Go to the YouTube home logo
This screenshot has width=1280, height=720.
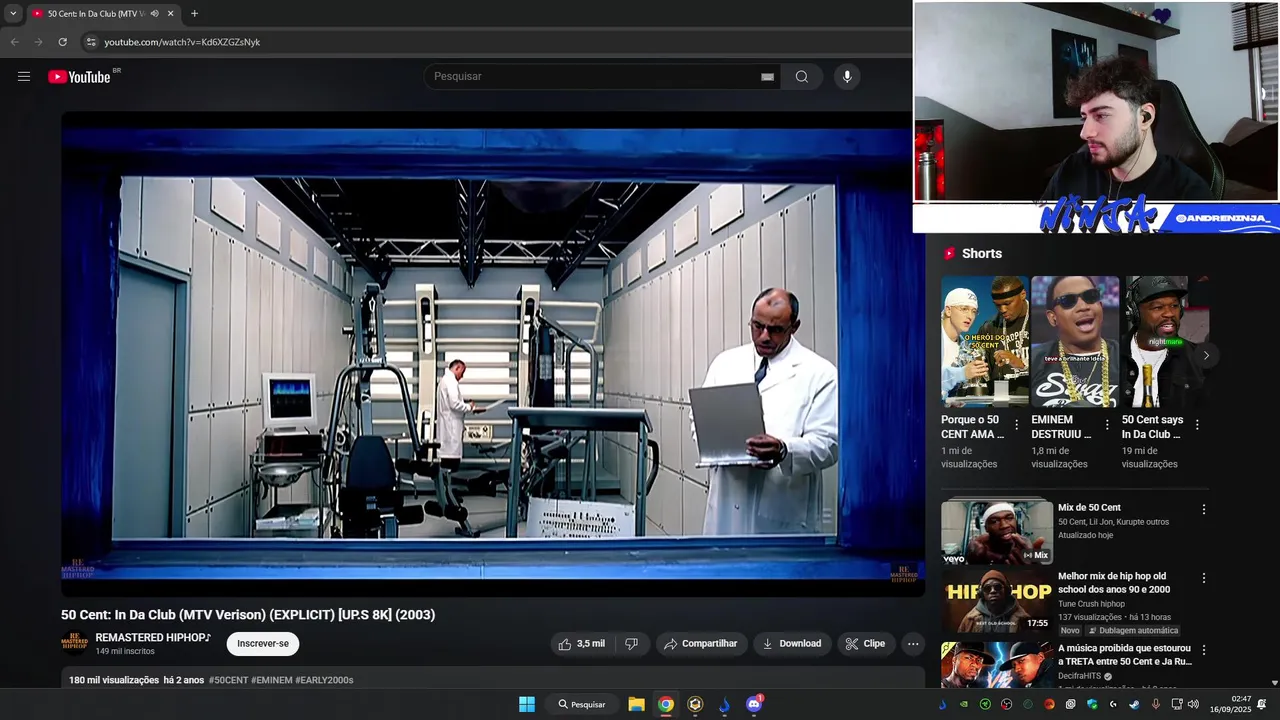click(79, 77)
